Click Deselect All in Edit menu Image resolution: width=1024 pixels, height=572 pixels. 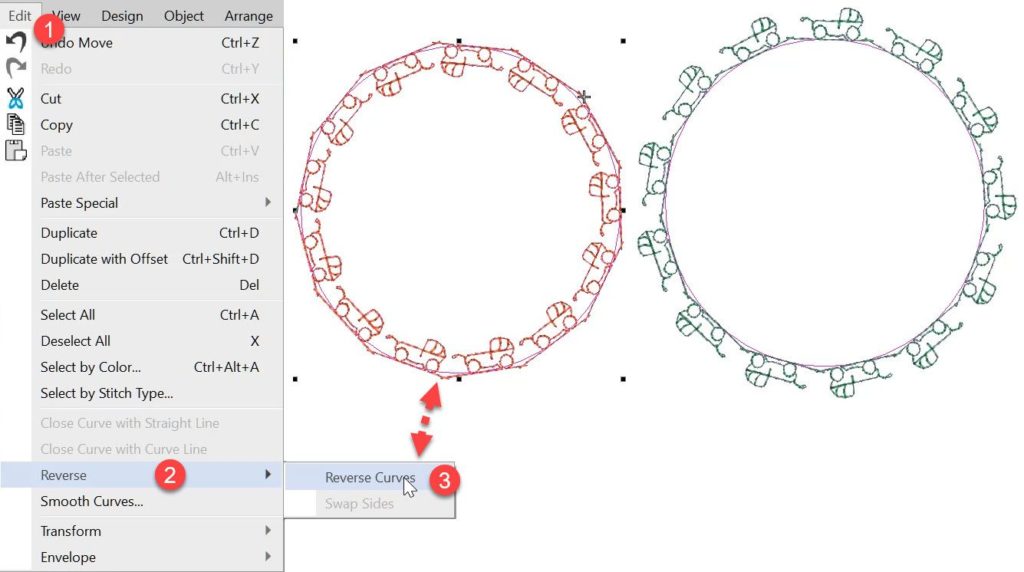(75, 341)
